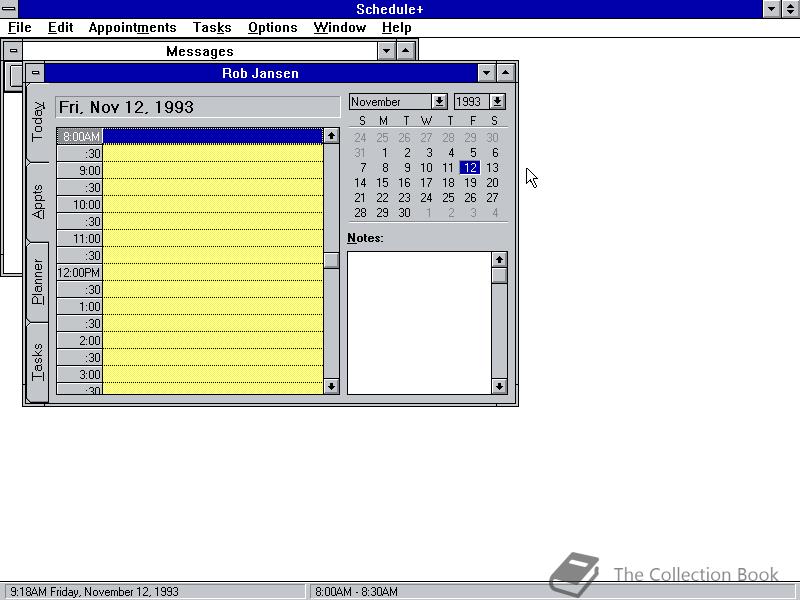Select grayed October 27 in the calendar
The width and height of the screenshot is (800, 600).
(426, 138)
